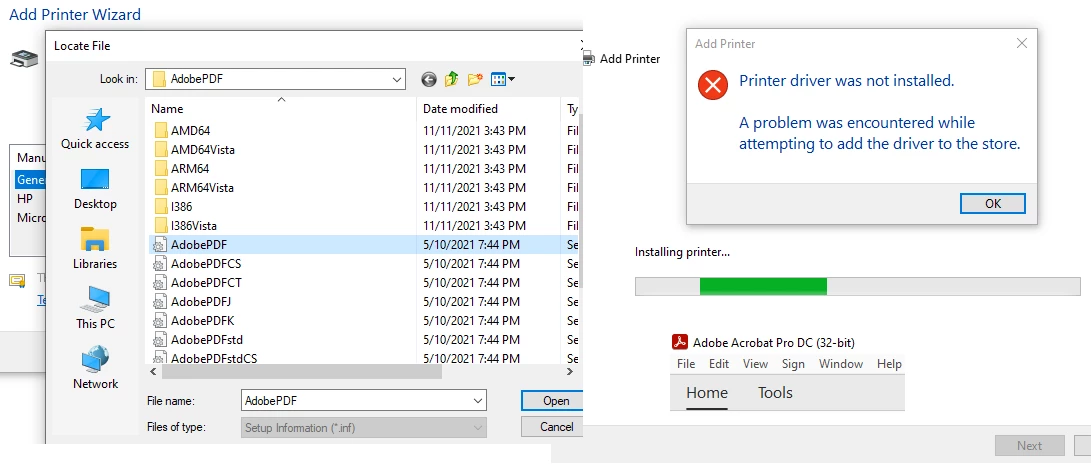Select the AdobePDFCT file
The width and height of the screenshot is (1091, 464).
(197, 282)
